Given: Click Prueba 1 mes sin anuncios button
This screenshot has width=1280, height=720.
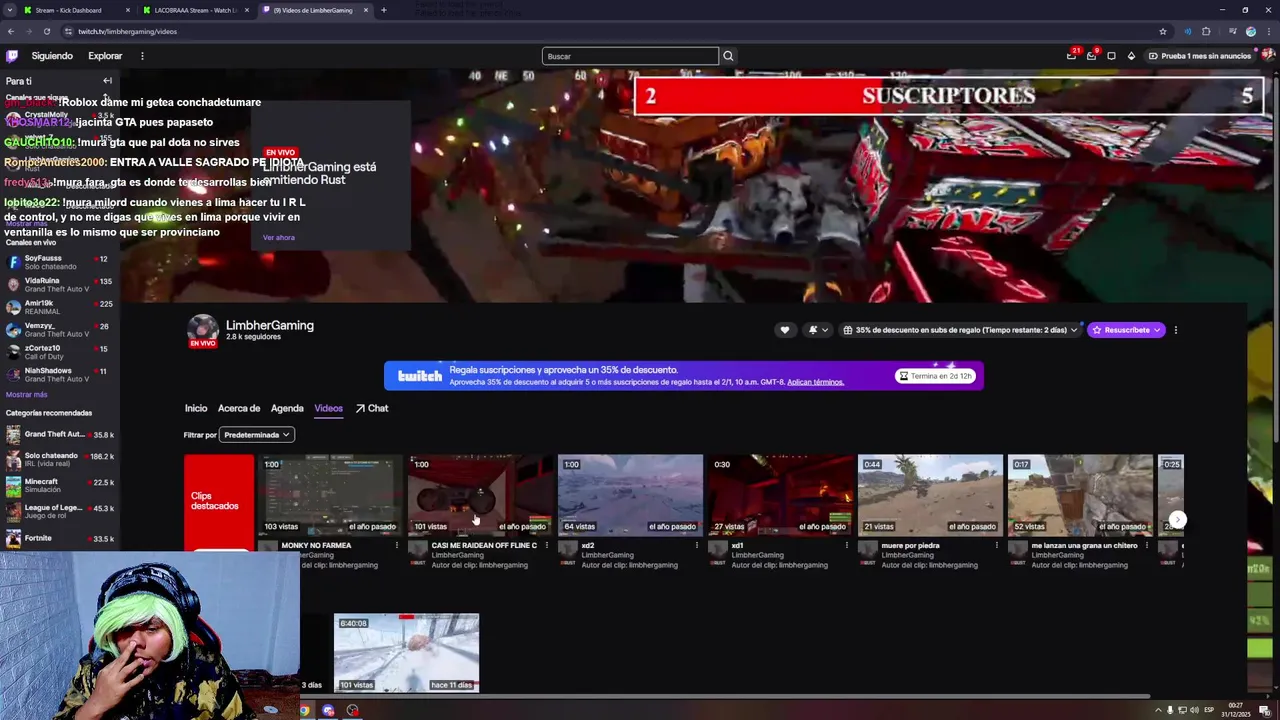Looking at the screenshot, I should [x=1200, y=56].
